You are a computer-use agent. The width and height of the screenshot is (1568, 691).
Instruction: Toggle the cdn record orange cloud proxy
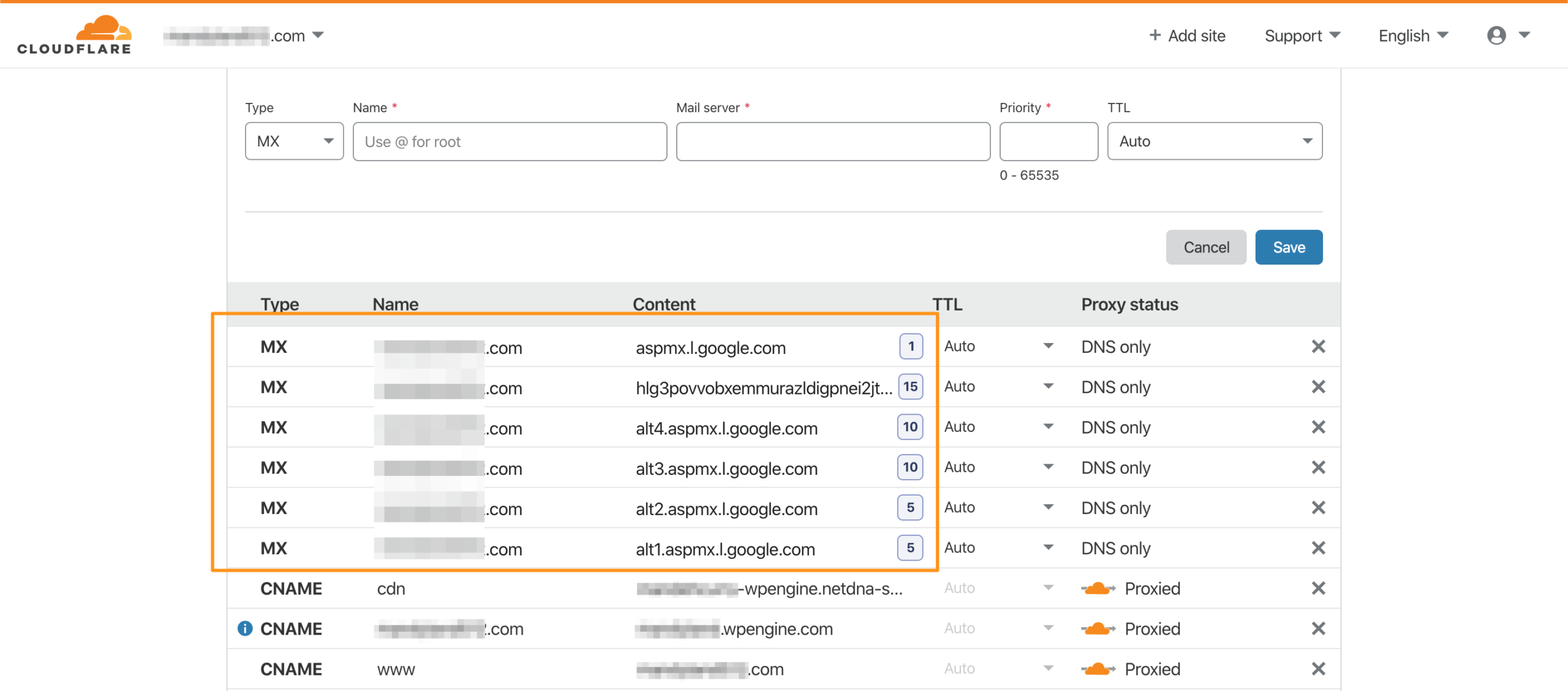tap(1098, 588)
